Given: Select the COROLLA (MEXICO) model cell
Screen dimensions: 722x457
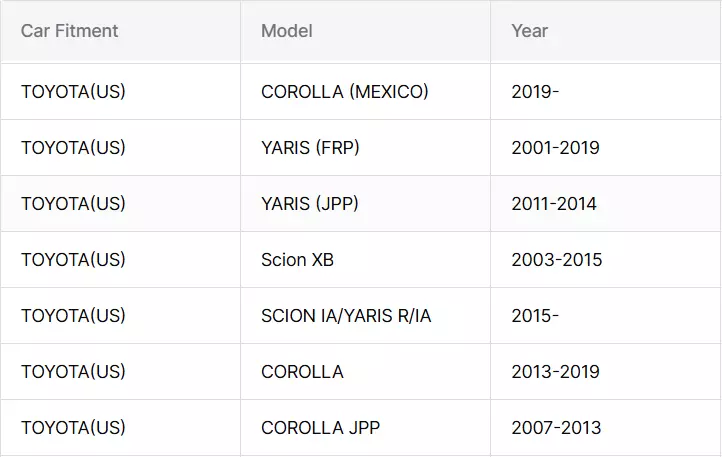Looking at the screenshot, I should coord(344,92).
